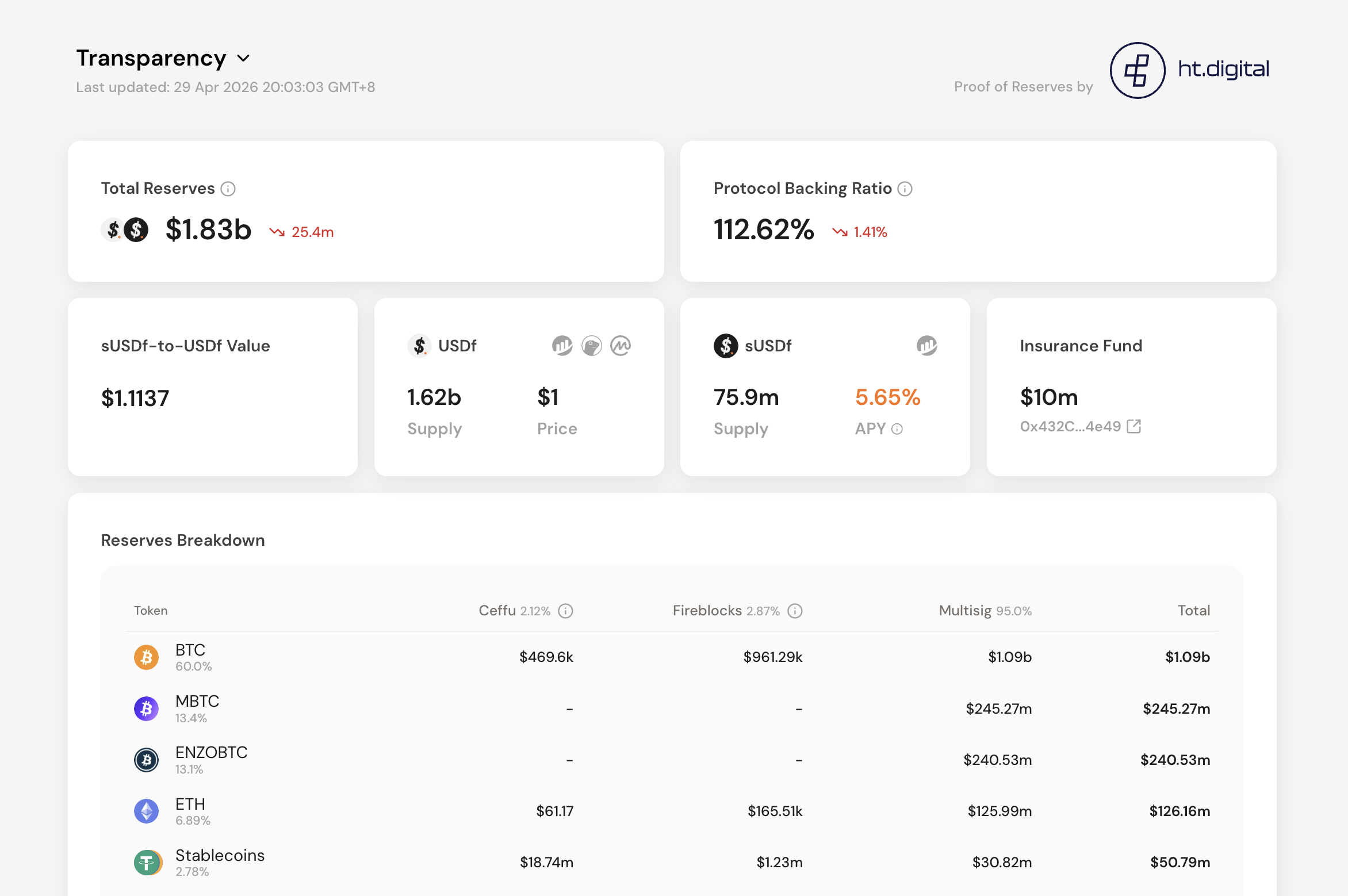Viewport: 1348px width, 896px height.
Task: Click the bar chart icon on the sUSDf card
Action: tap(926, 346)
